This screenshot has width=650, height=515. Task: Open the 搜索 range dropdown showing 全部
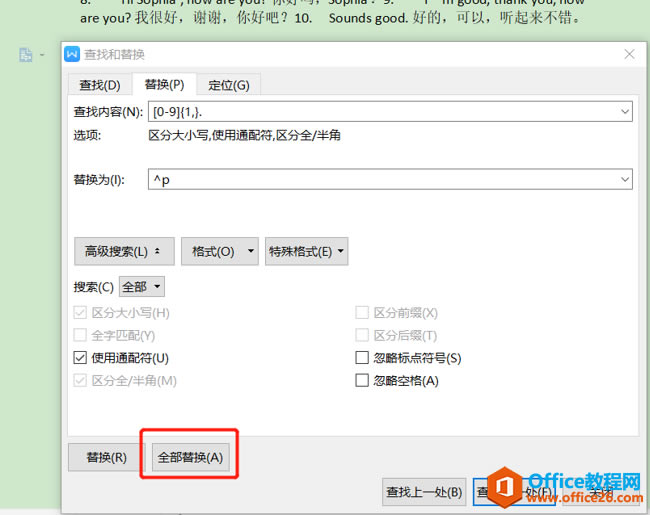[142, 287]
